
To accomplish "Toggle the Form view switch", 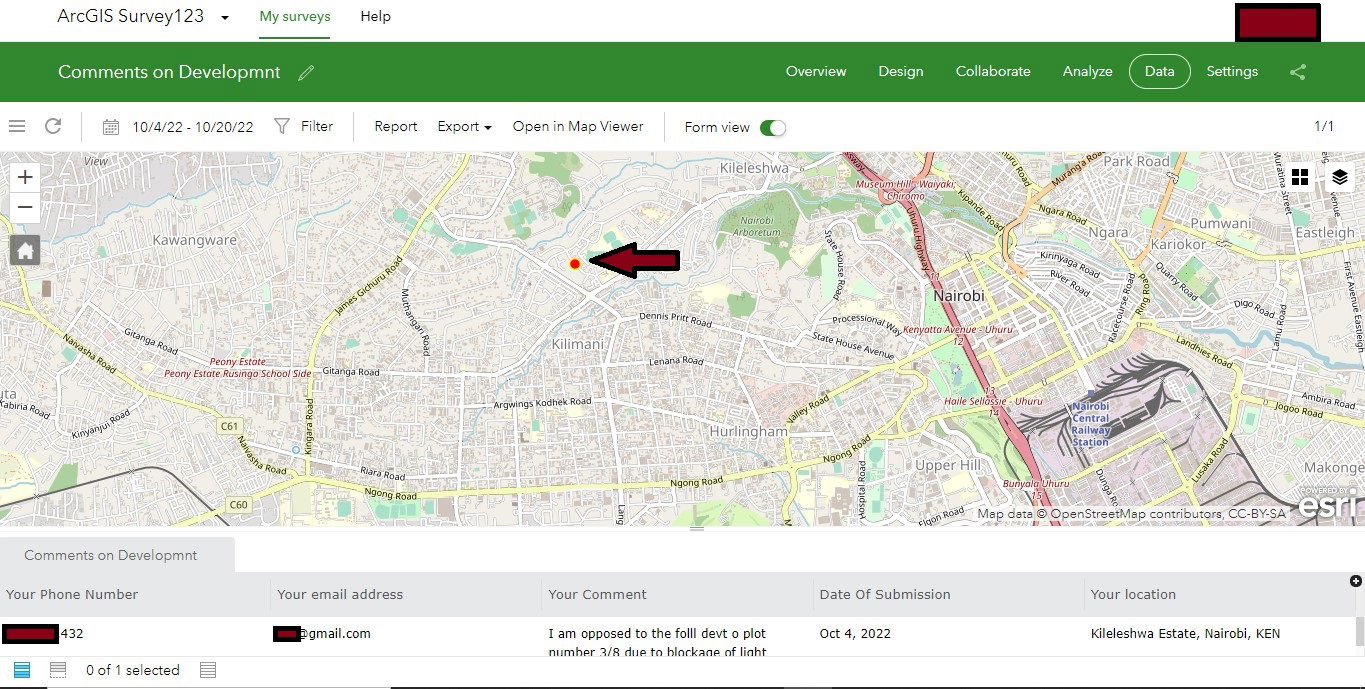I will click(773, 128).
